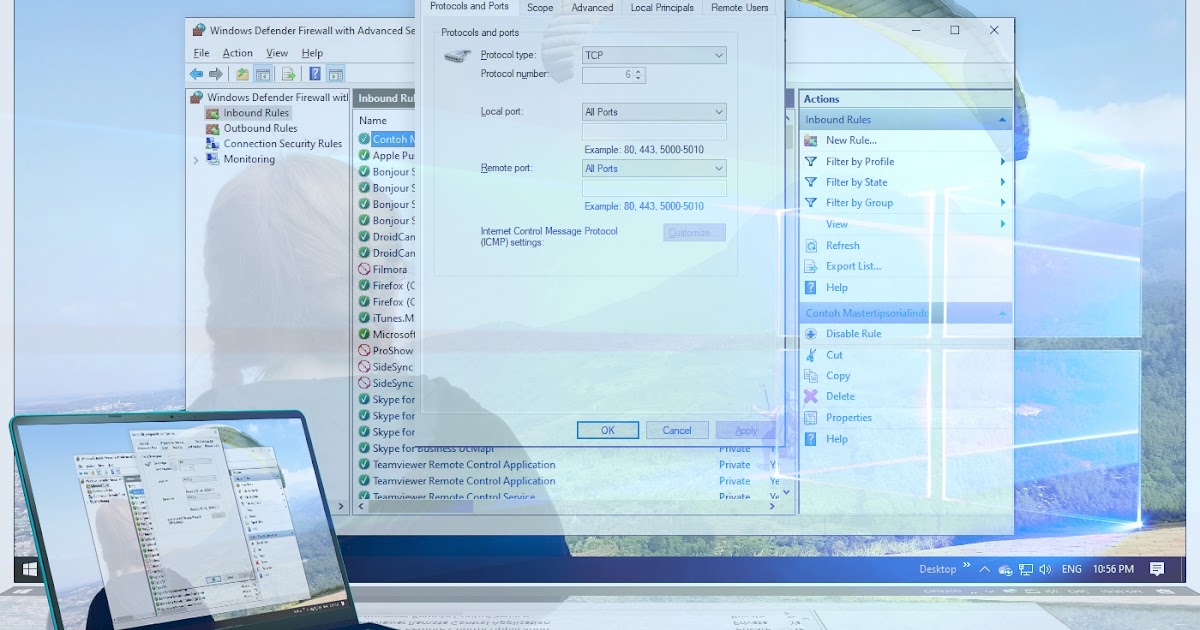Open the File menu
Viewport: 1200px width, 630px height.
click(x=201, y=53)
